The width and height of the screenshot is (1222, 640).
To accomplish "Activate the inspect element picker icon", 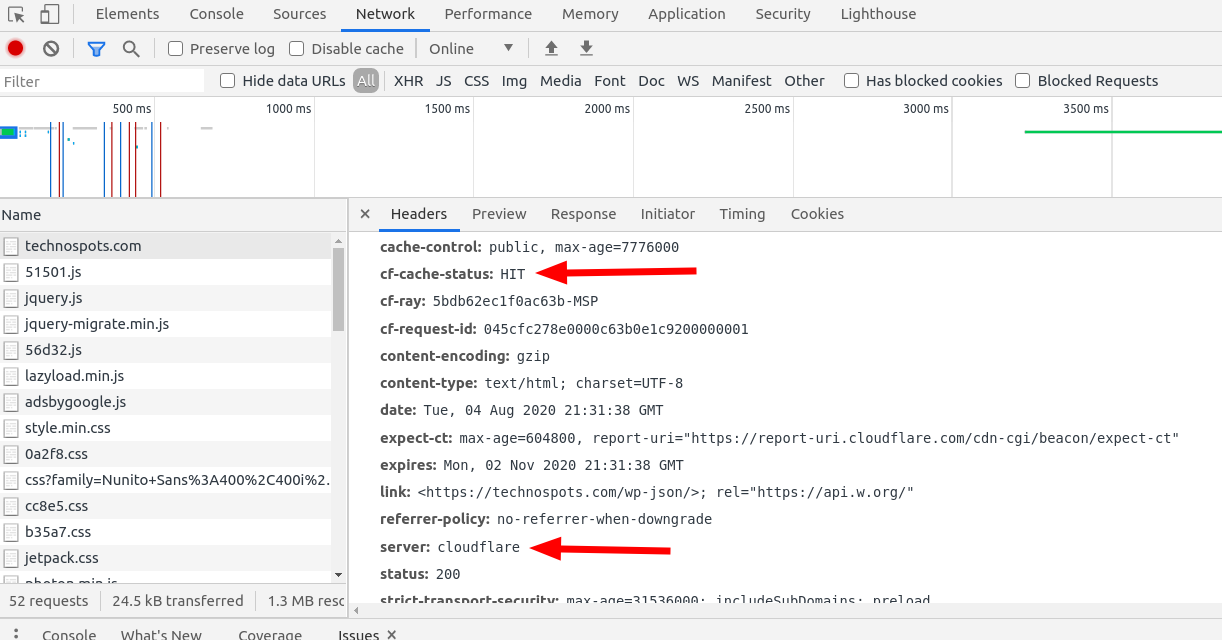I will click(15, 14).
